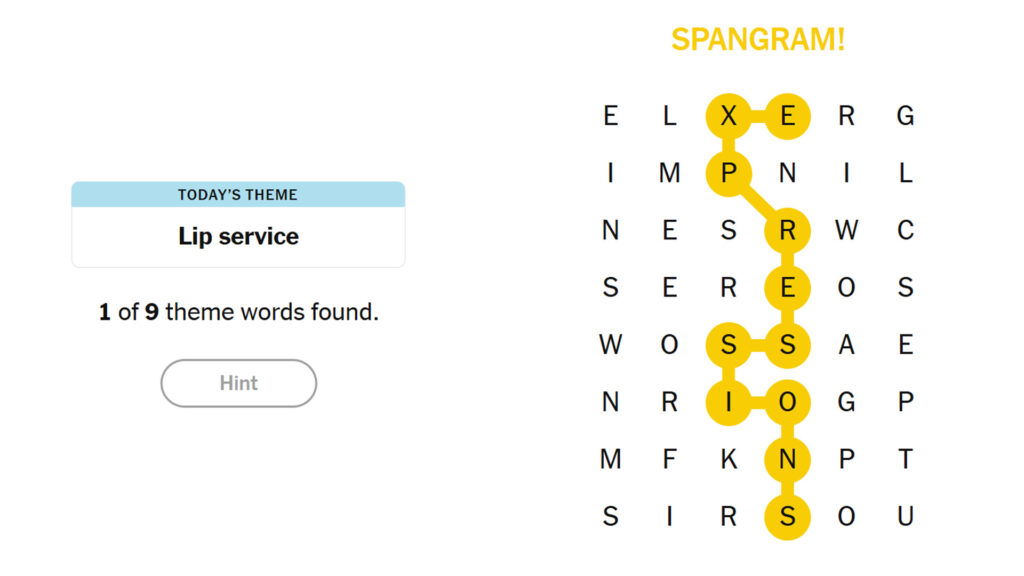Click the letter G in the top-right corner
Image resolution: width=1024 pixels, height=576 pixels.
click(906, 116)
